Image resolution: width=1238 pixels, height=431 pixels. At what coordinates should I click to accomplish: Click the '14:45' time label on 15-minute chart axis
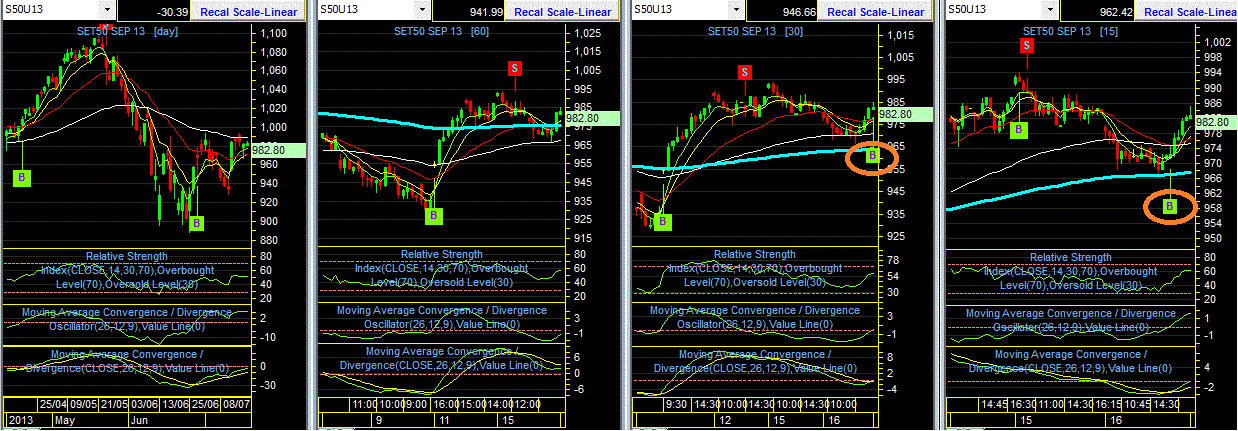[994, 405]
